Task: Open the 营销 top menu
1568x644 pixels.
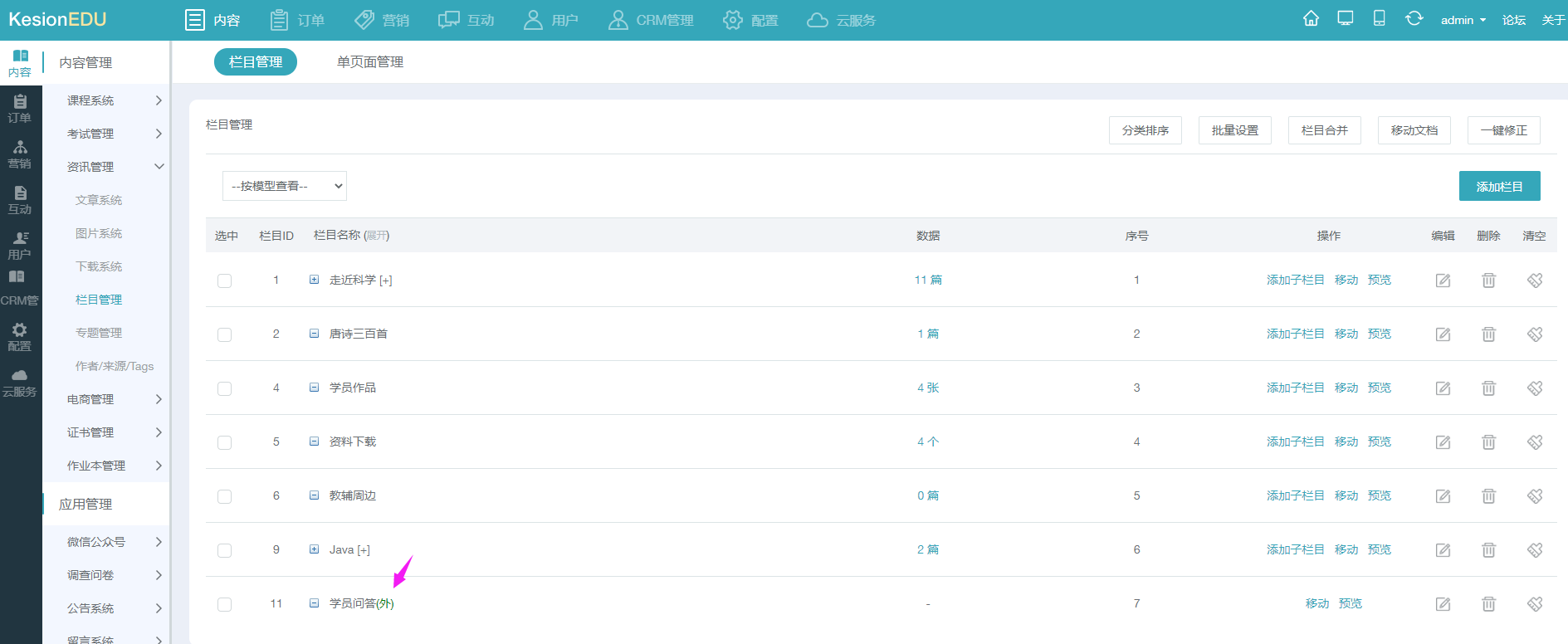Action: click(x=382, y=20)
